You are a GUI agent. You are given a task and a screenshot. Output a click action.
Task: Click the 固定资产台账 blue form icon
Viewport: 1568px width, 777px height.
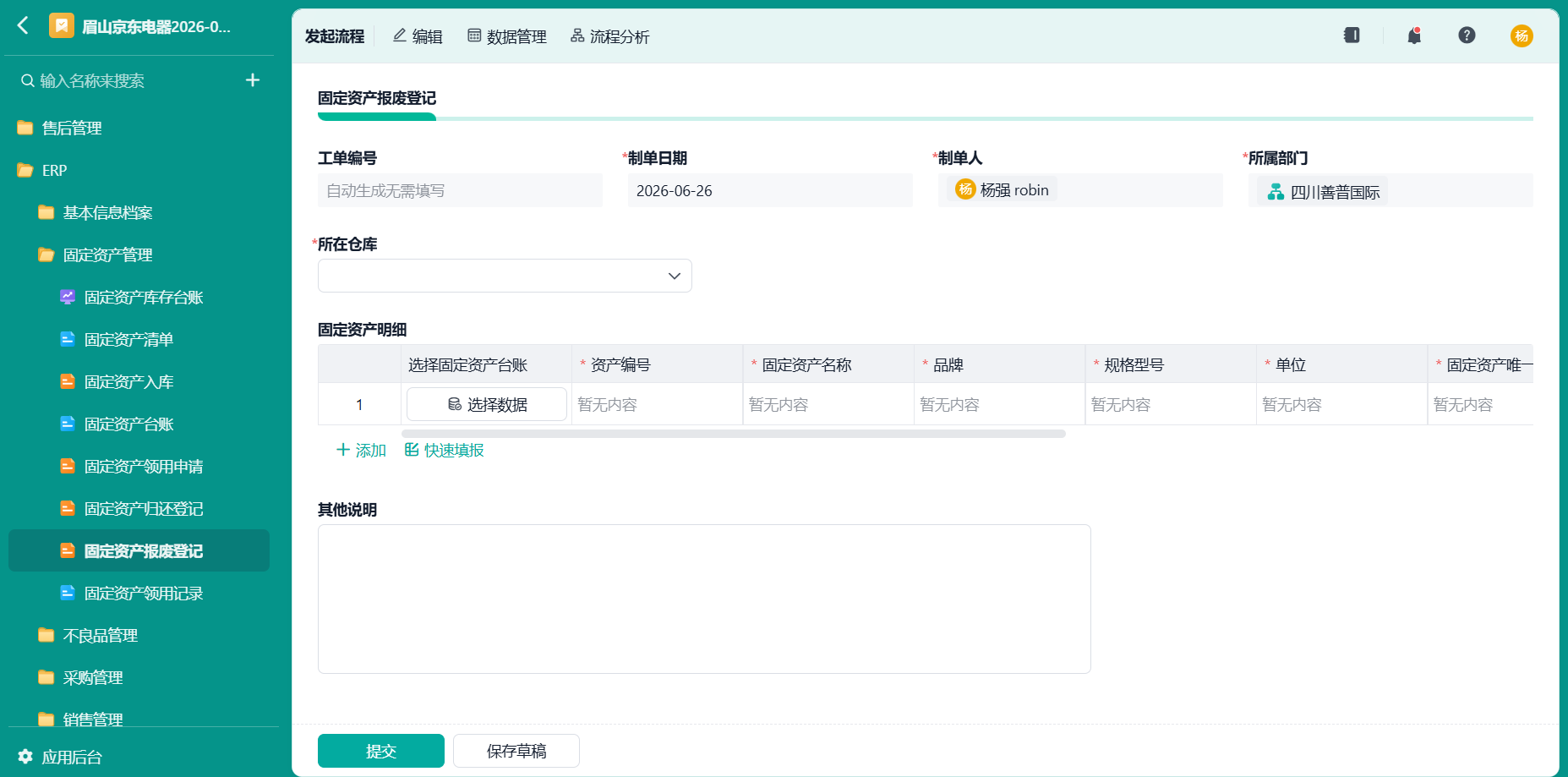tap(68, 424)
